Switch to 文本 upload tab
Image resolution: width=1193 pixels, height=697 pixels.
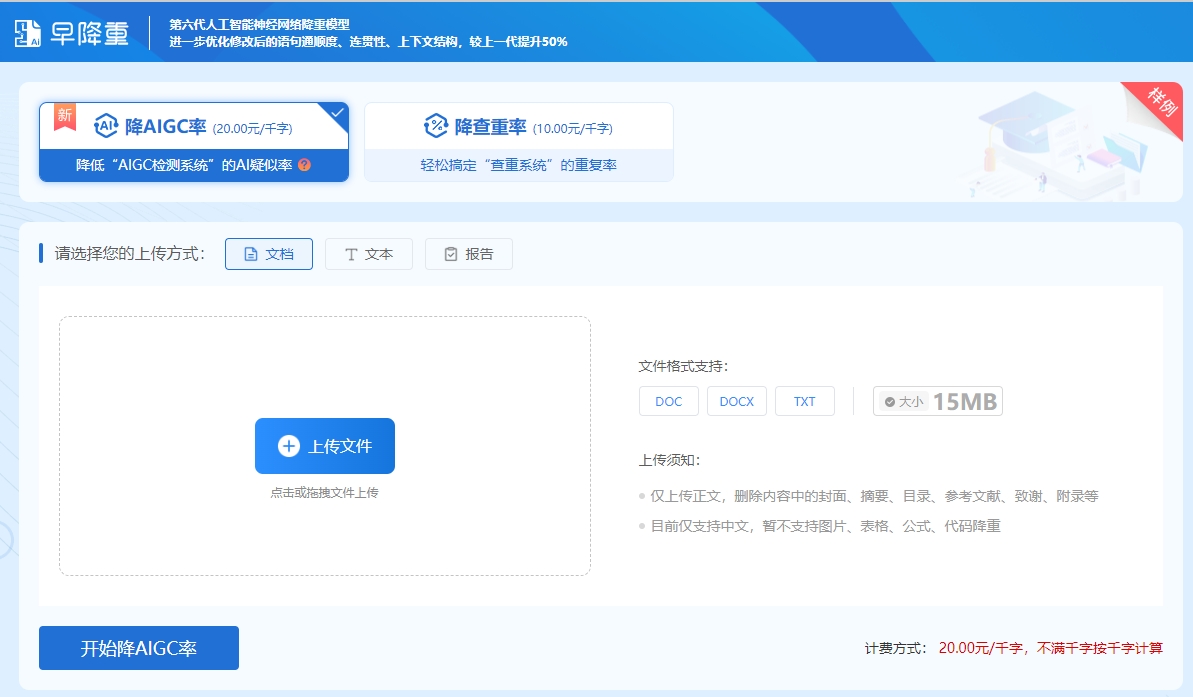click(369, 254)
